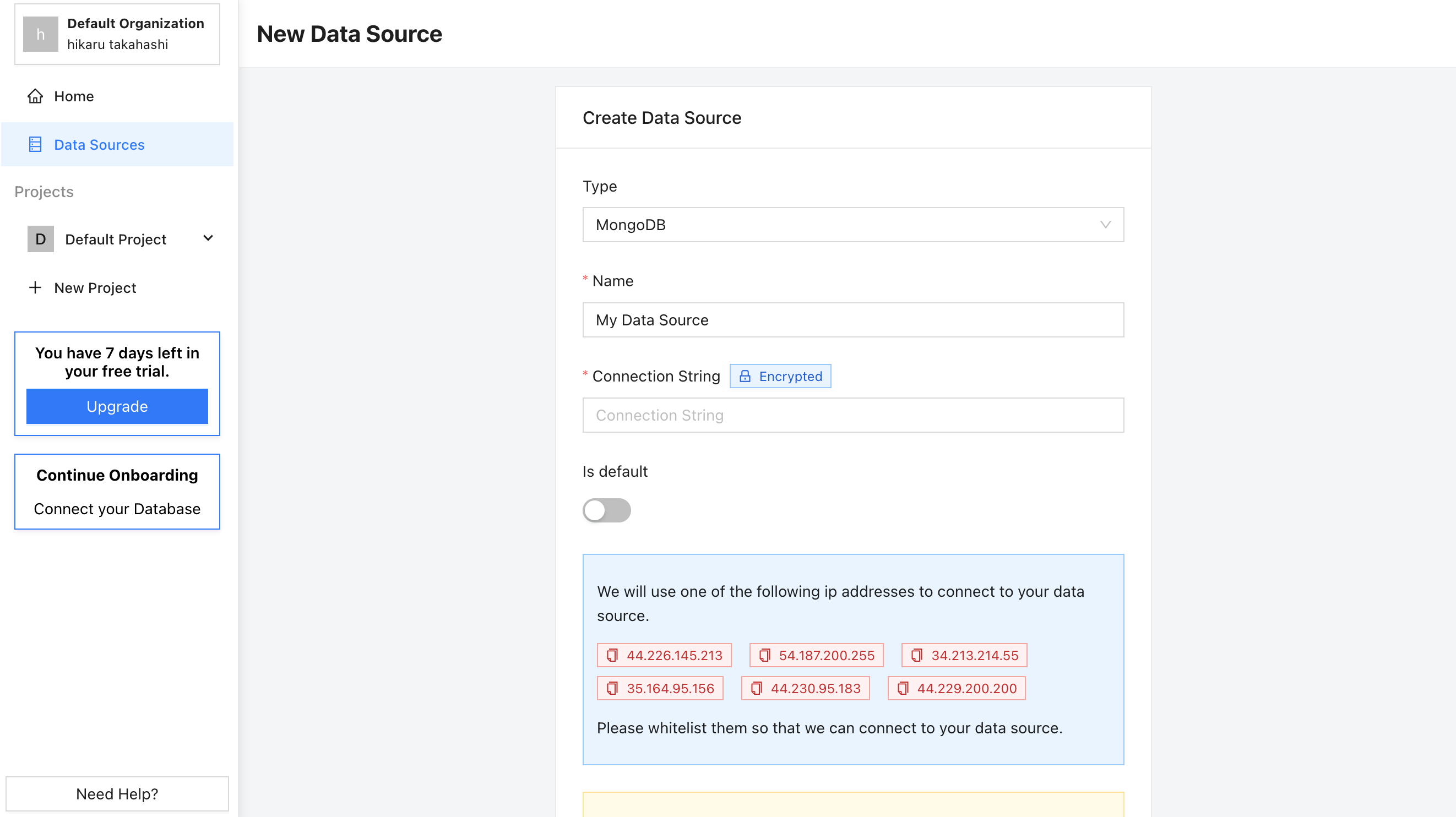Click the Data Sources database icon

(x=35, y=145)
